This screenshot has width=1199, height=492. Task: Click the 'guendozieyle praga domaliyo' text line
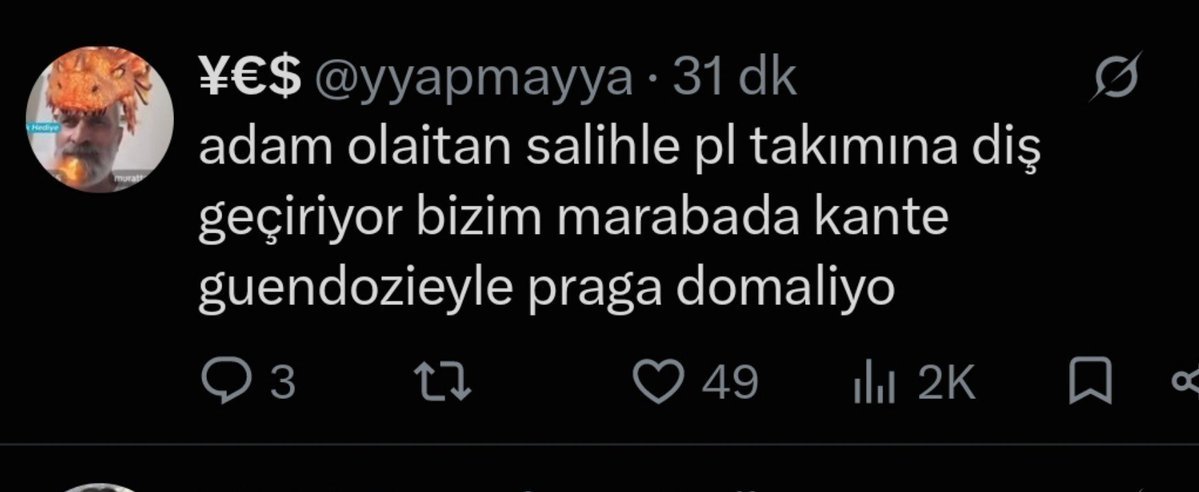point(546,291)
